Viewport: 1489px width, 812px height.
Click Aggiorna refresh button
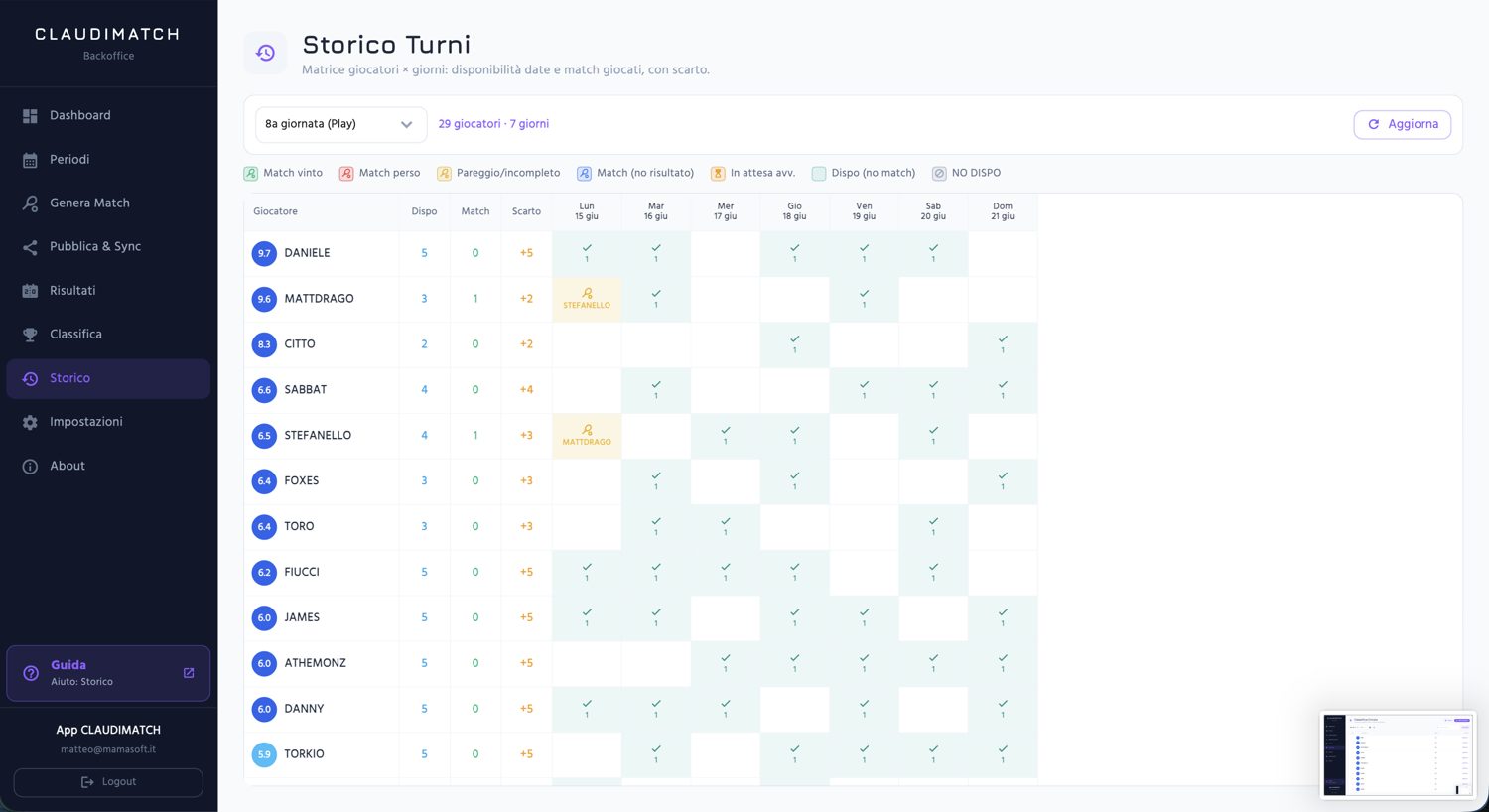coord(1403,124)
